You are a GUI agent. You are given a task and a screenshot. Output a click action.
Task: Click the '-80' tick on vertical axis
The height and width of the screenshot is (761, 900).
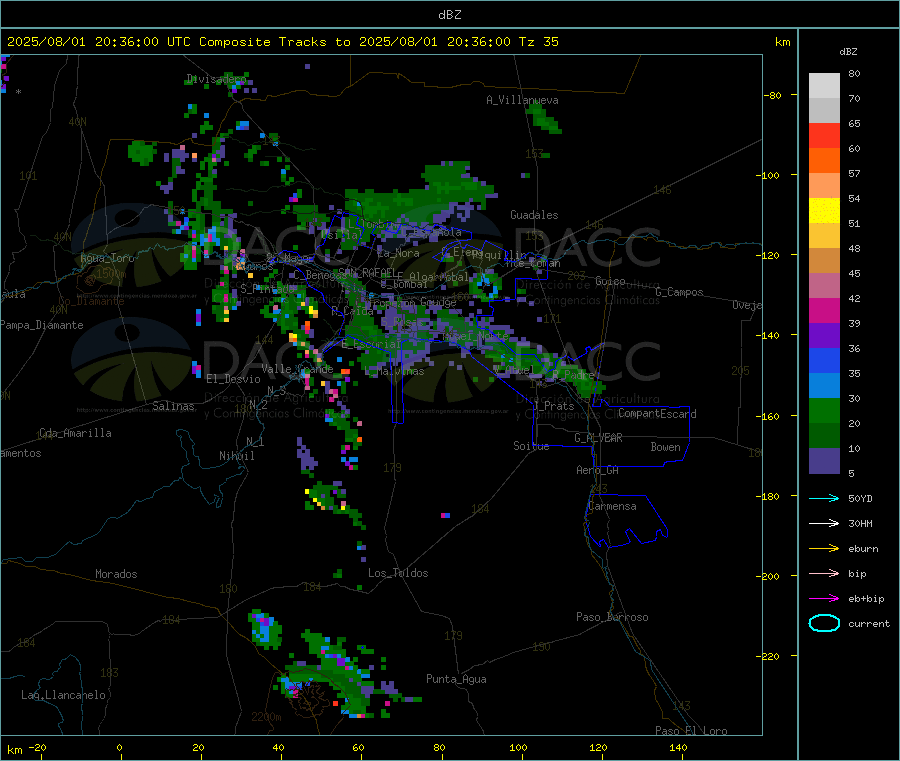772,95
